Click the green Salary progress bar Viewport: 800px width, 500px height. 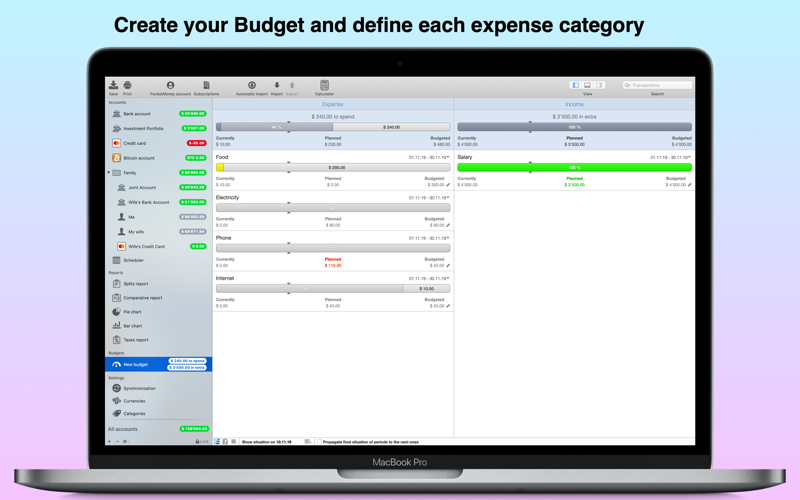tap(574, 167)
